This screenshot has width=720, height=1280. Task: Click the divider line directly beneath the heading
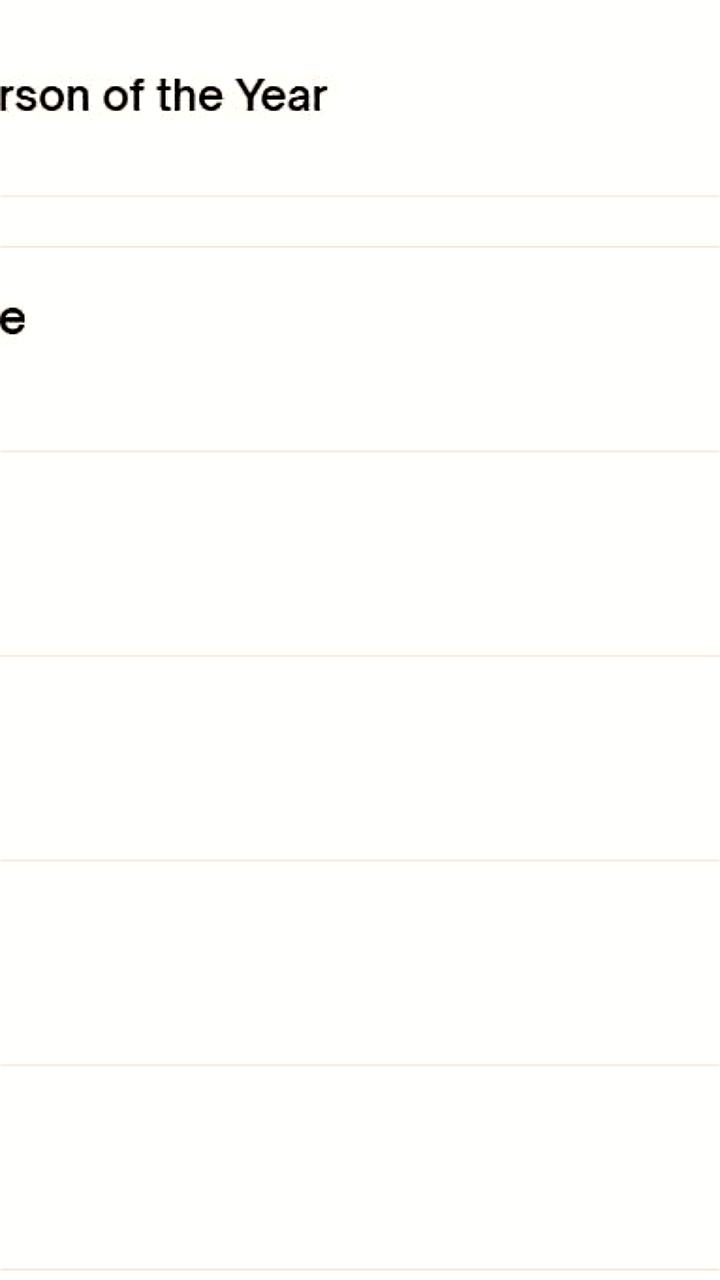coord(360,196)
